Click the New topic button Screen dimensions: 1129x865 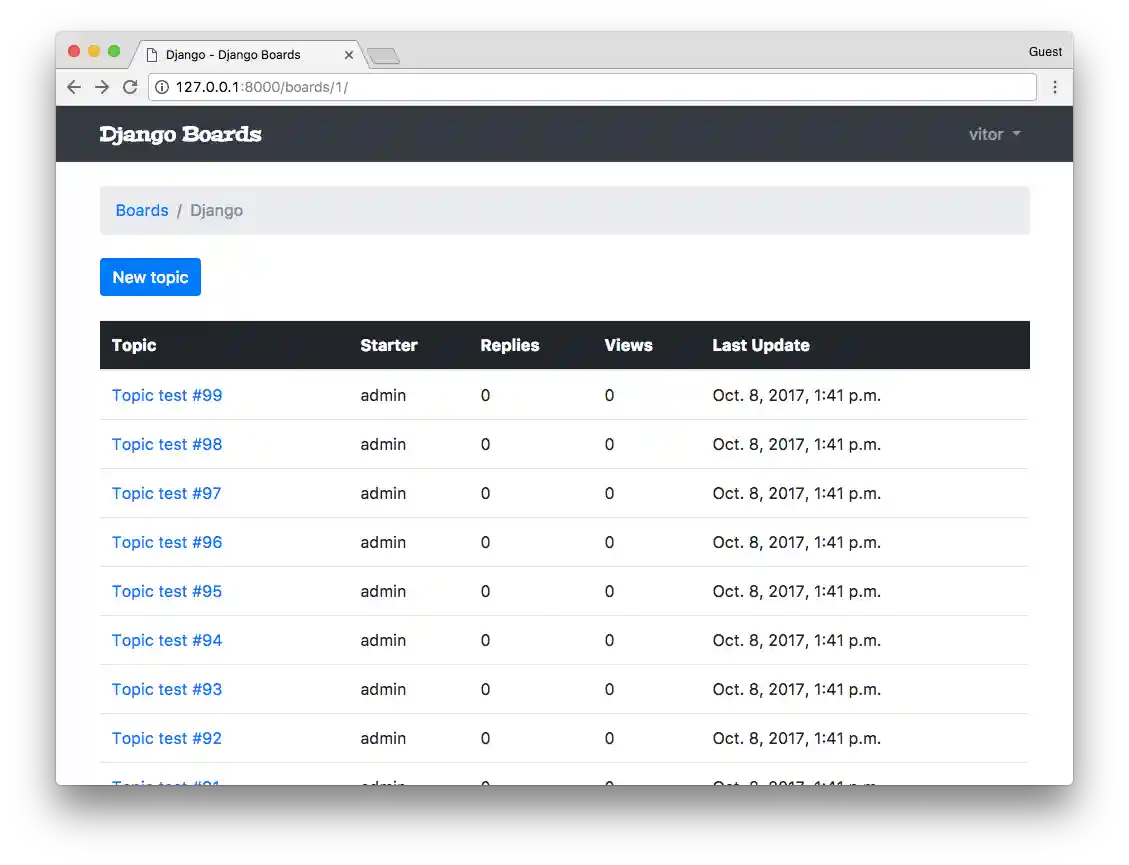tap(150, 277)
